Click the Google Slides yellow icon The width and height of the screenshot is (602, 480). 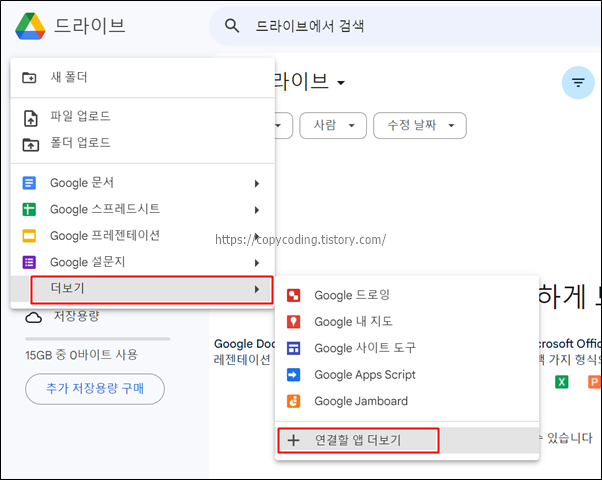29,236
